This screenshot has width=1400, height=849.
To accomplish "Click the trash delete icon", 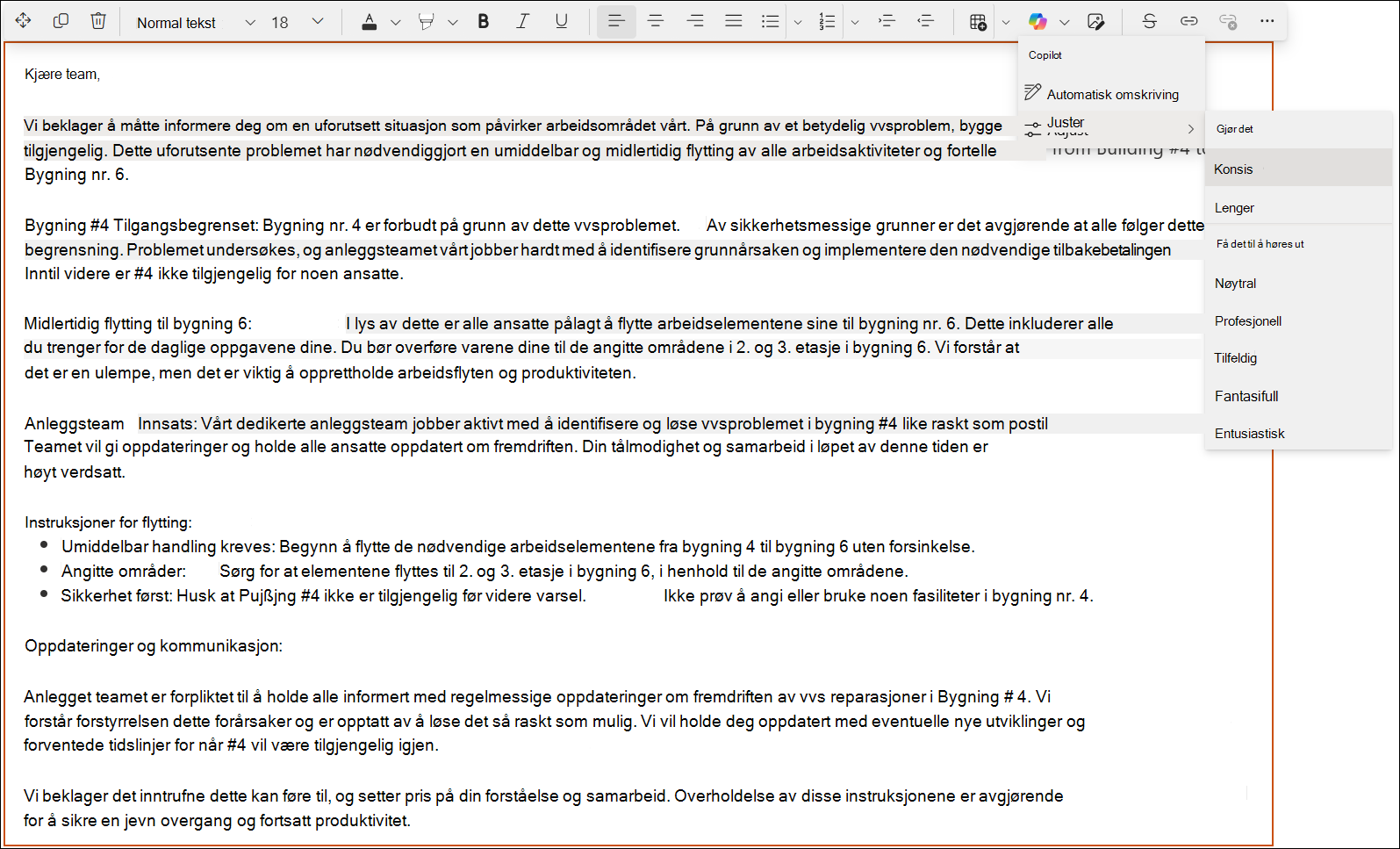I will pos(98,21).
